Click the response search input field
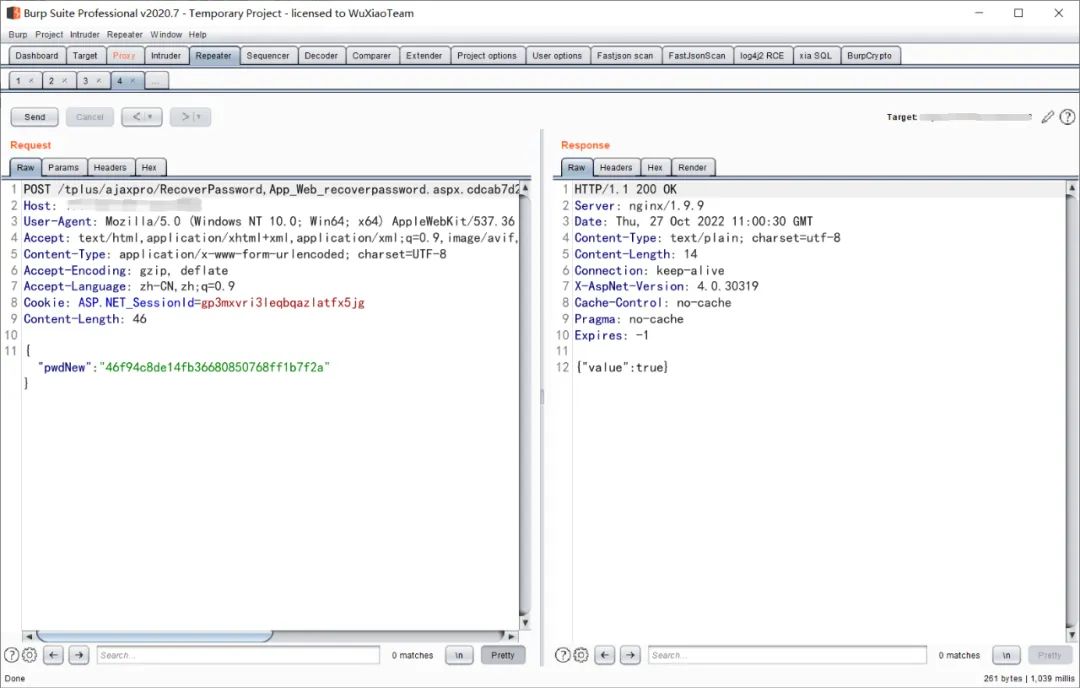 coord(787,655)
